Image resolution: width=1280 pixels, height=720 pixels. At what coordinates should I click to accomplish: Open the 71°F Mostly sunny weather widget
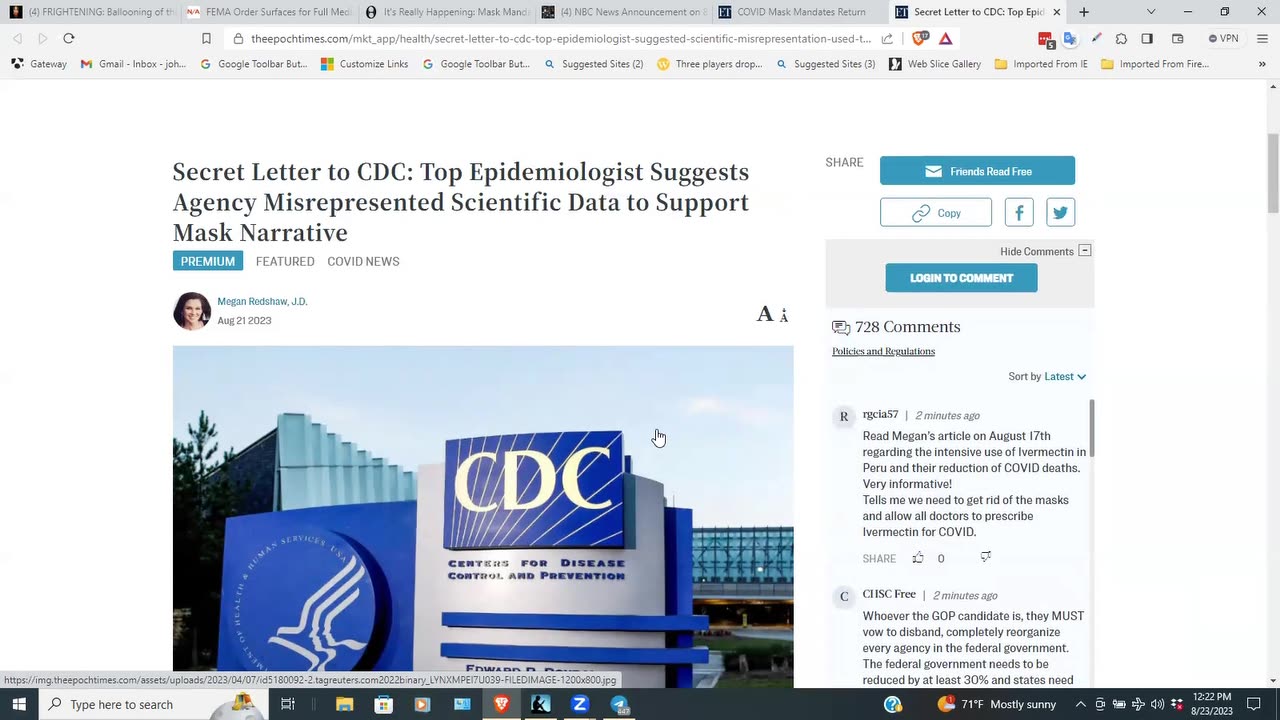pos(996,704)
